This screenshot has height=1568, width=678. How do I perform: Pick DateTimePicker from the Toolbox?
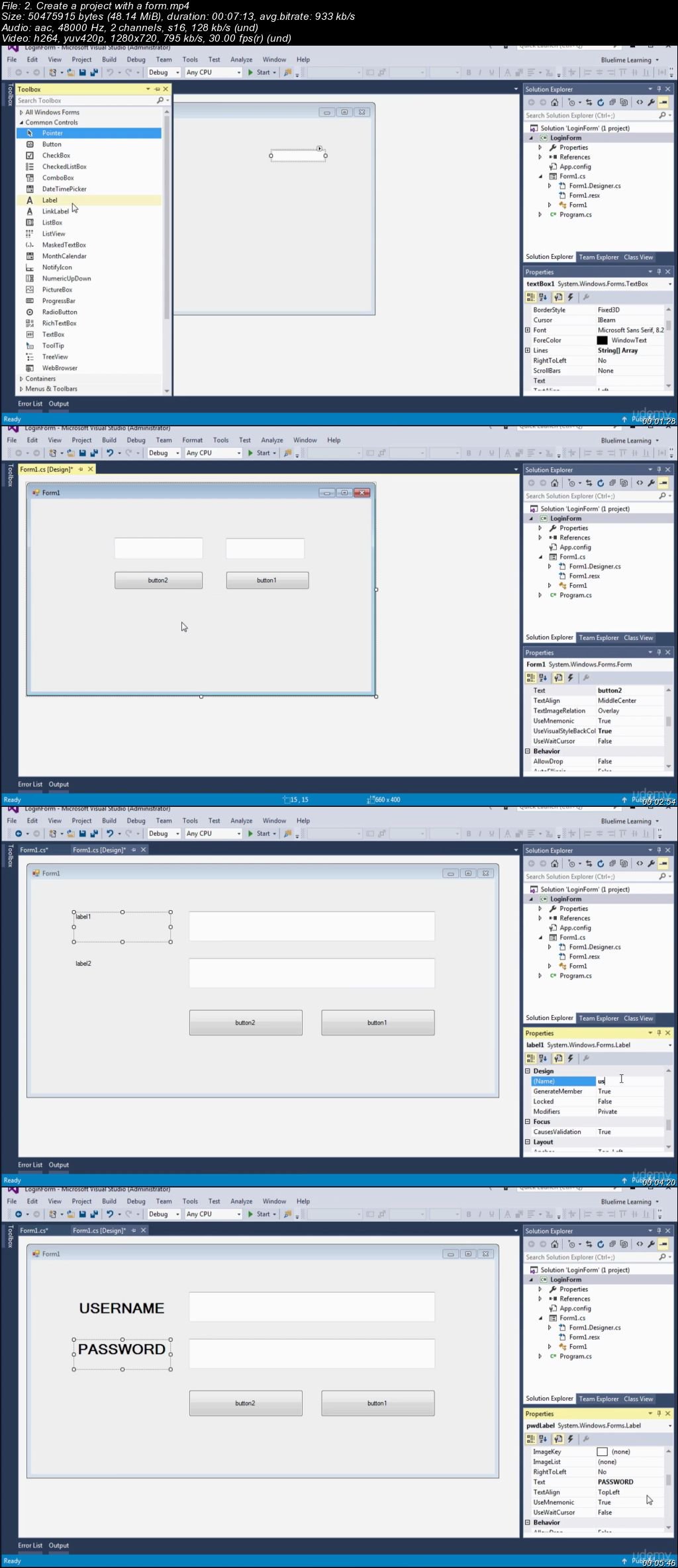click(89, 189)
